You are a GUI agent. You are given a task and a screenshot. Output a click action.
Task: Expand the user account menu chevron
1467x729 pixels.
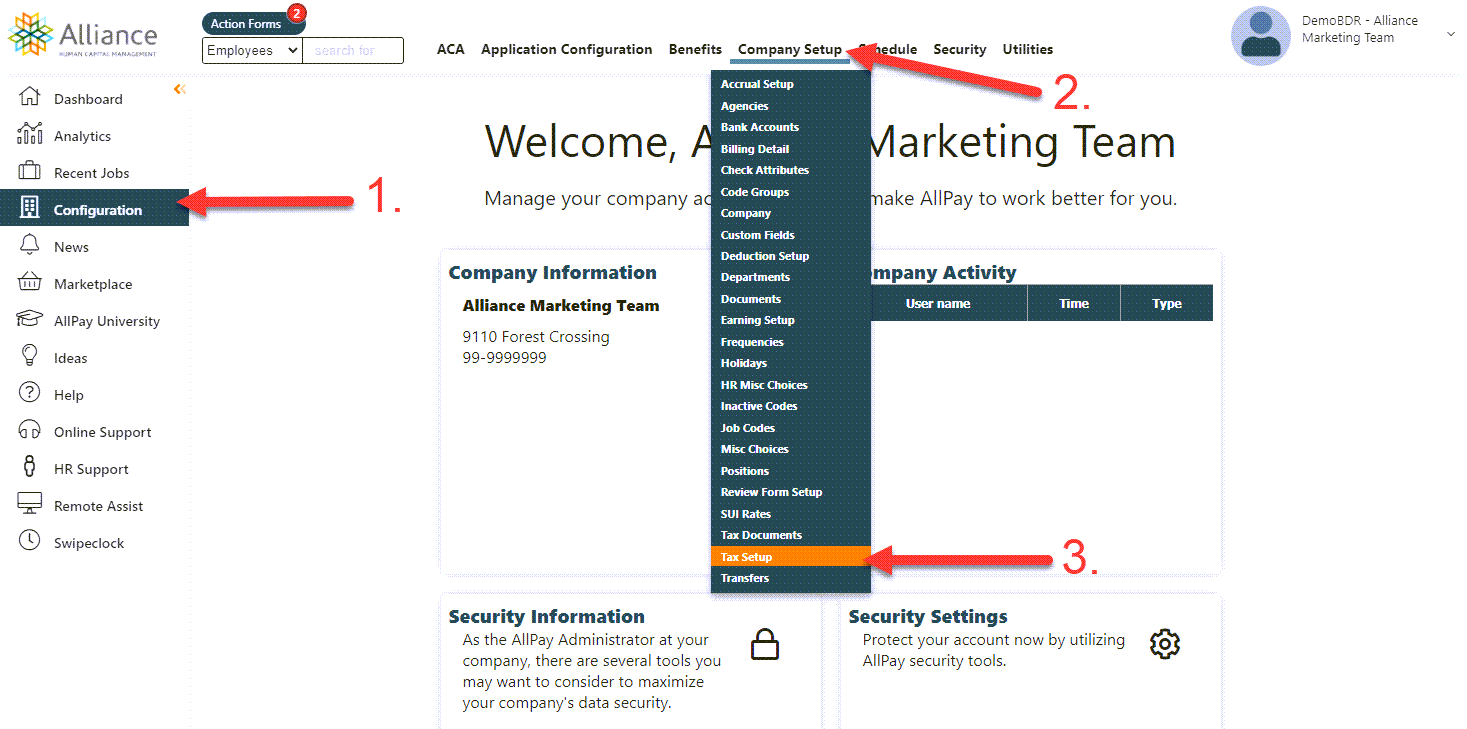click(1451, 35)
